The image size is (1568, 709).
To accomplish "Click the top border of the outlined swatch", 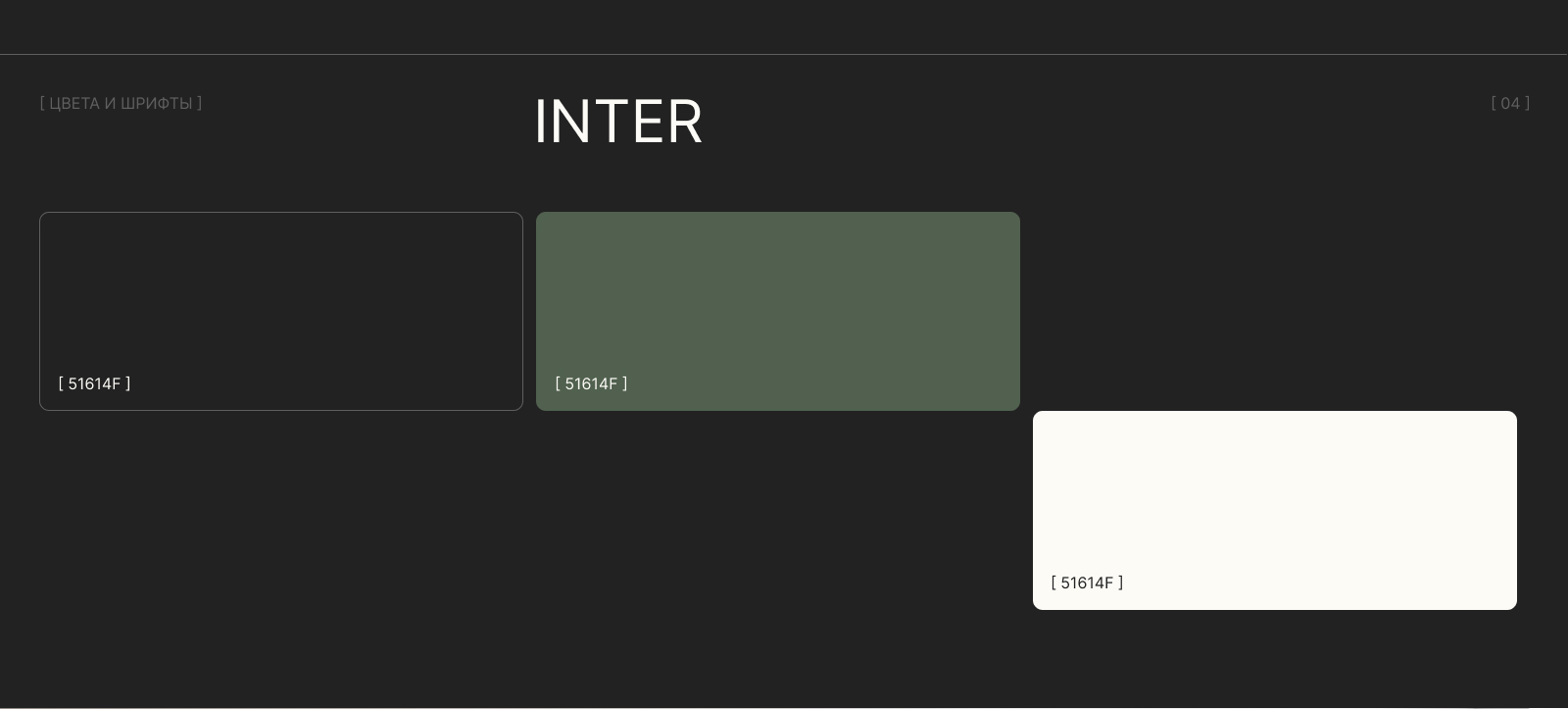I will pyautogui.click(x=280, y=213).
